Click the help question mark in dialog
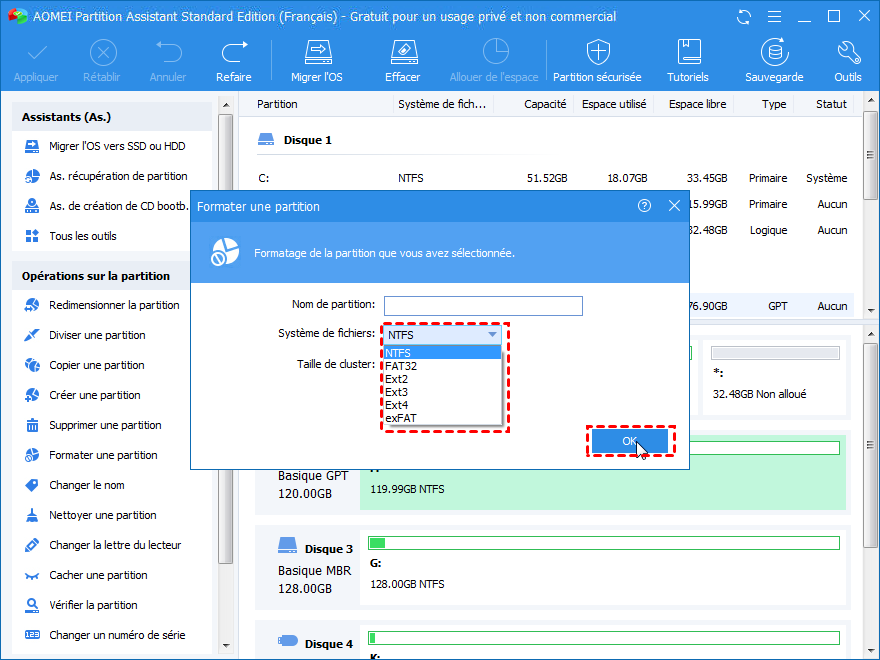This screenshot has width=880, height=660. 644,206
